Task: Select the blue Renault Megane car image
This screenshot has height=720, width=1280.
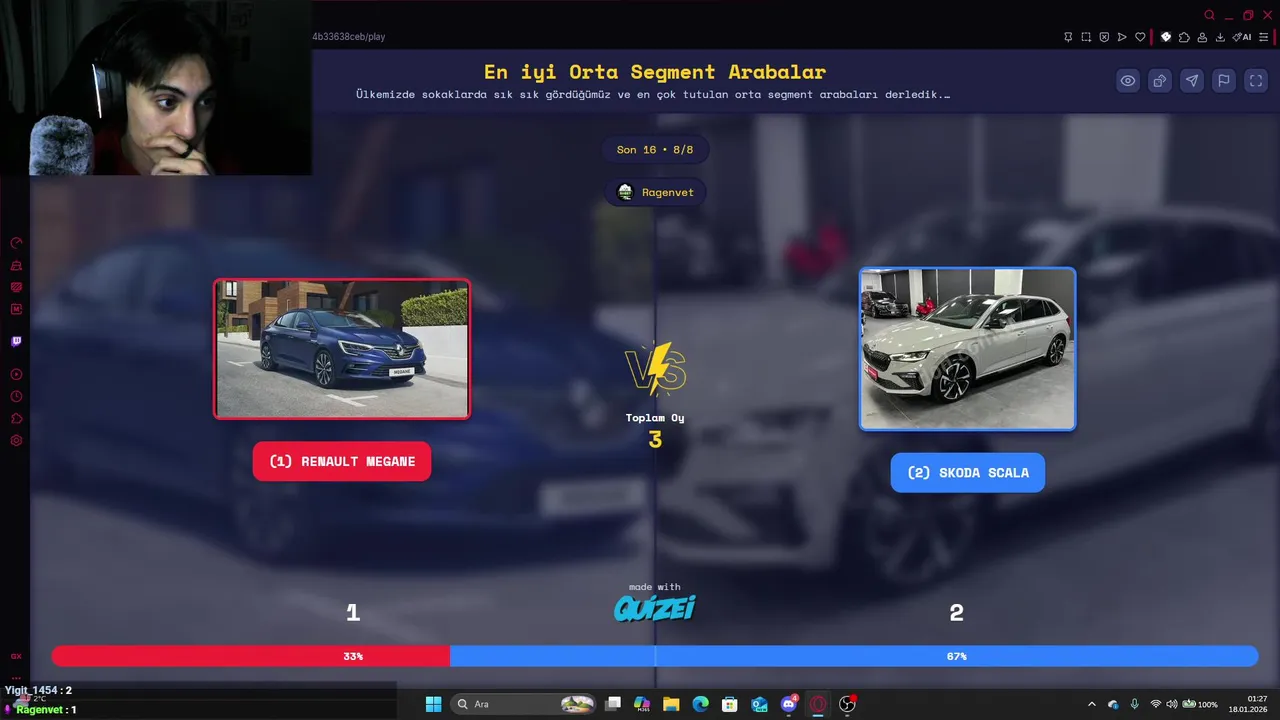Action: point(342,349)
